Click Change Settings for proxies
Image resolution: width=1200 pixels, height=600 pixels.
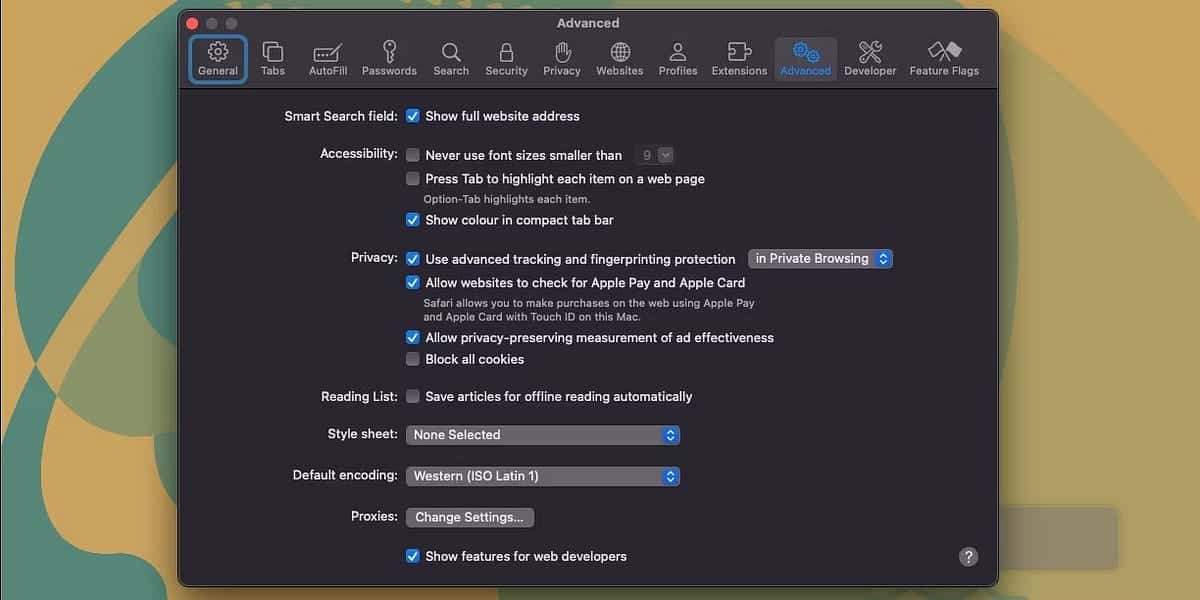[470, 517]
